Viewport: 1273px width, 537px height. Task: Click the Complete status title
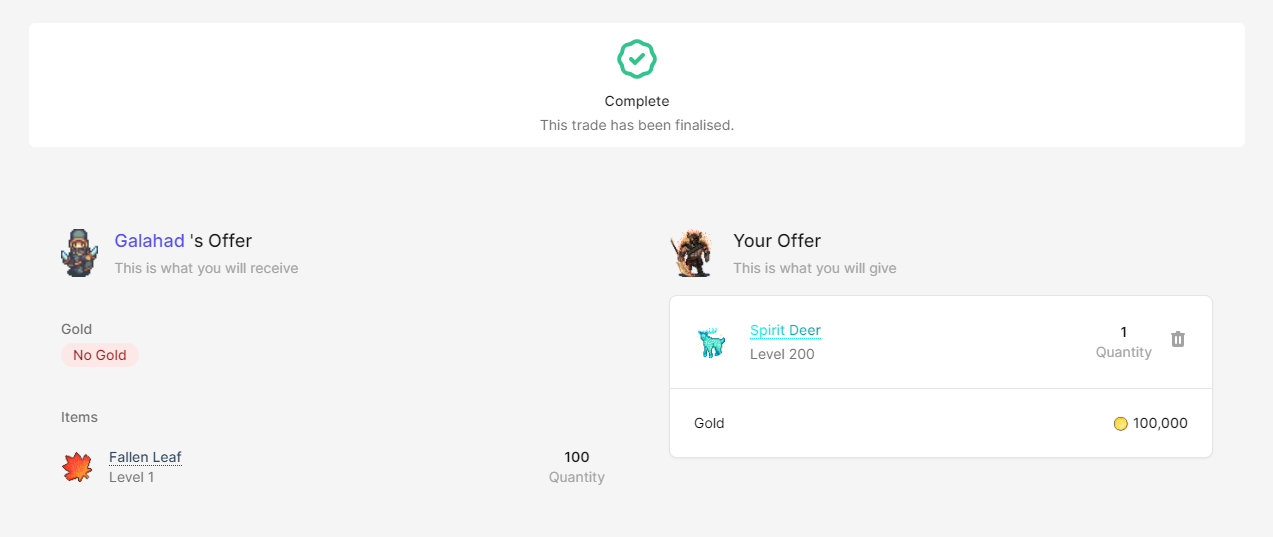[637, 101]
